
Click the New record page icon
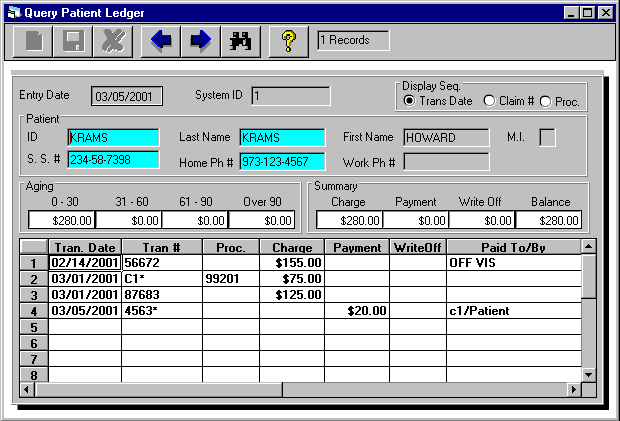tap(33, 42)
